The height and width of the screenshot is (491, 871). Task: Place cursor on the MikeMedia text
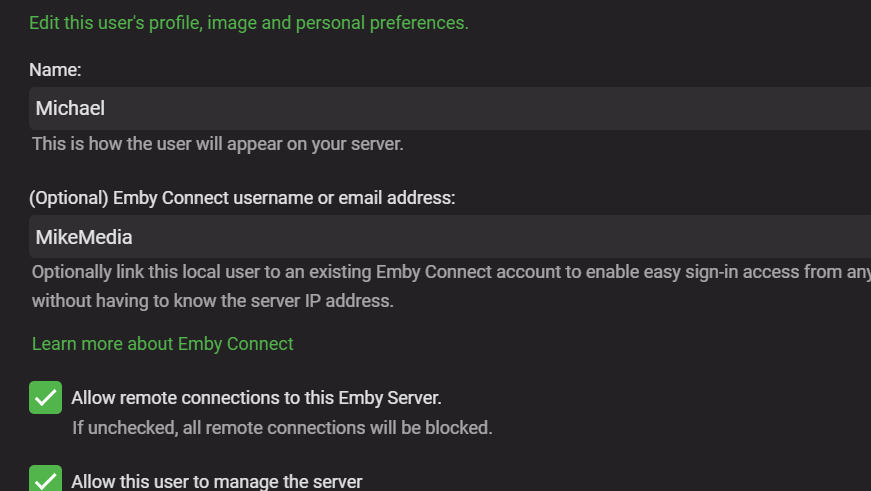84,237
